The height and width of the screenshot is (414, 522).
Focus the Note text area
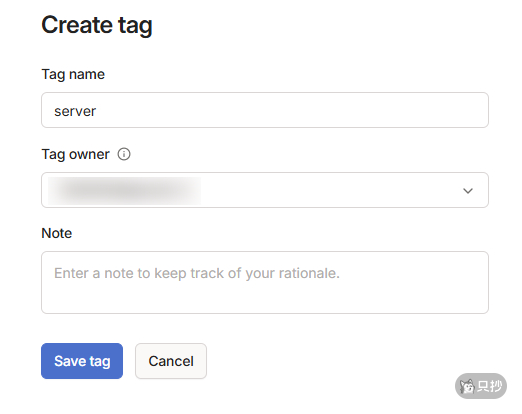tap(265, 282)
